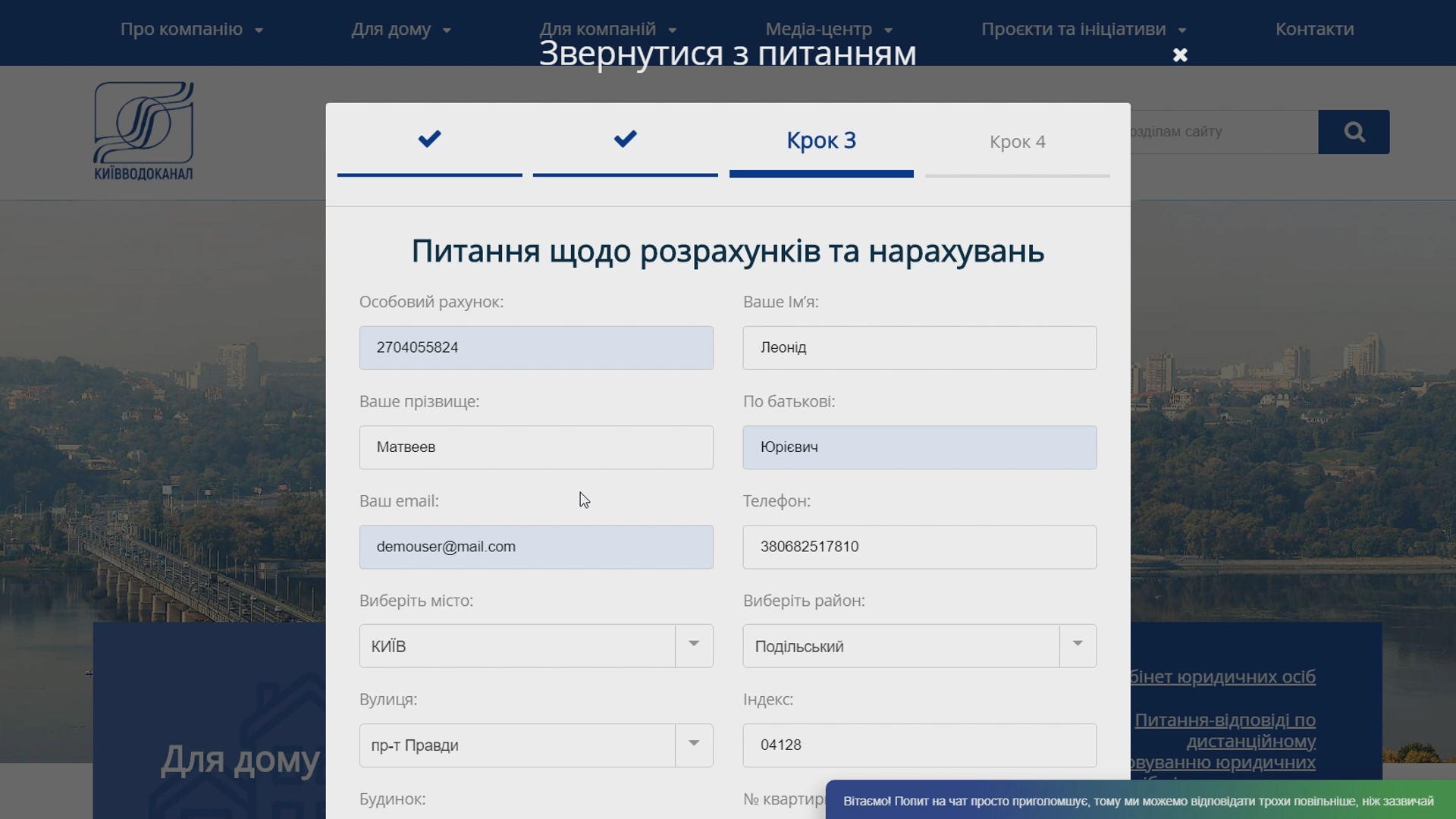Image resolution: width=1456 pixels, height=819 pixels.
Task: Expand the city dropdown showing КИЇВ
Action: (693, 645)
